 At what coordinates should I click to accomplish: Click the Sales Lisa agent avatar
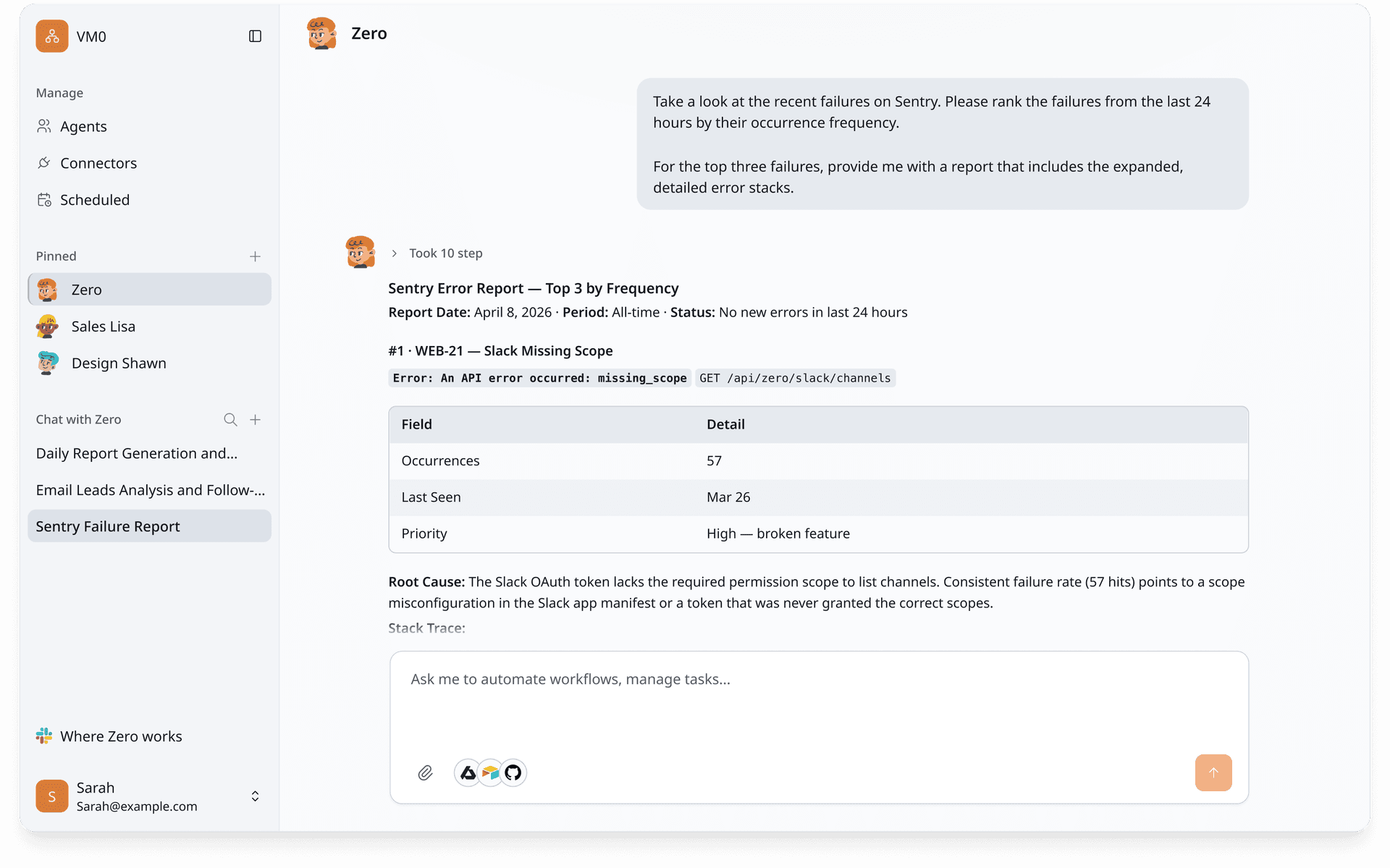[48, 326]
